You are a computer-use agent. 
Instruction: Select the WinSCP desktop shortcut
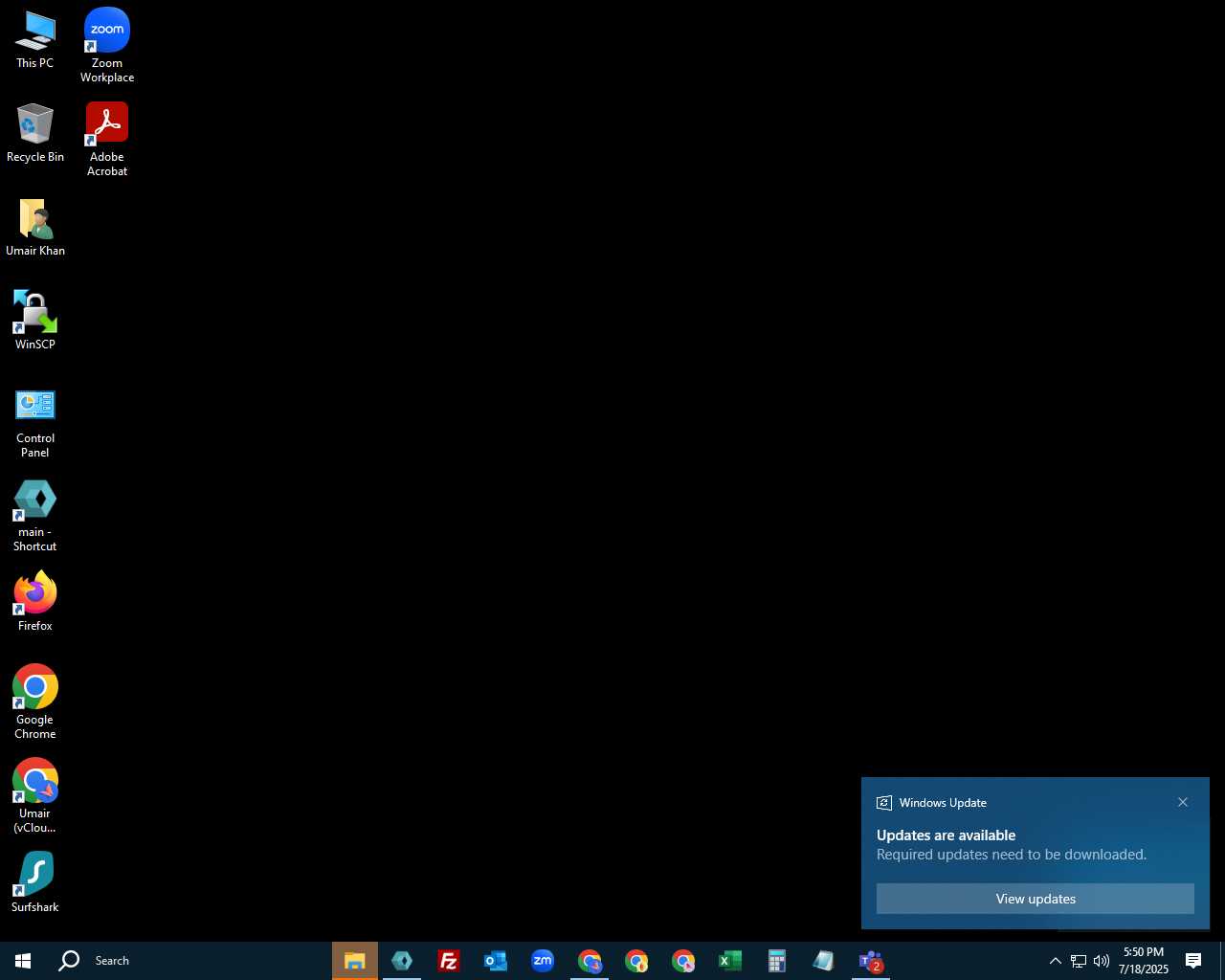pos(35,321)
